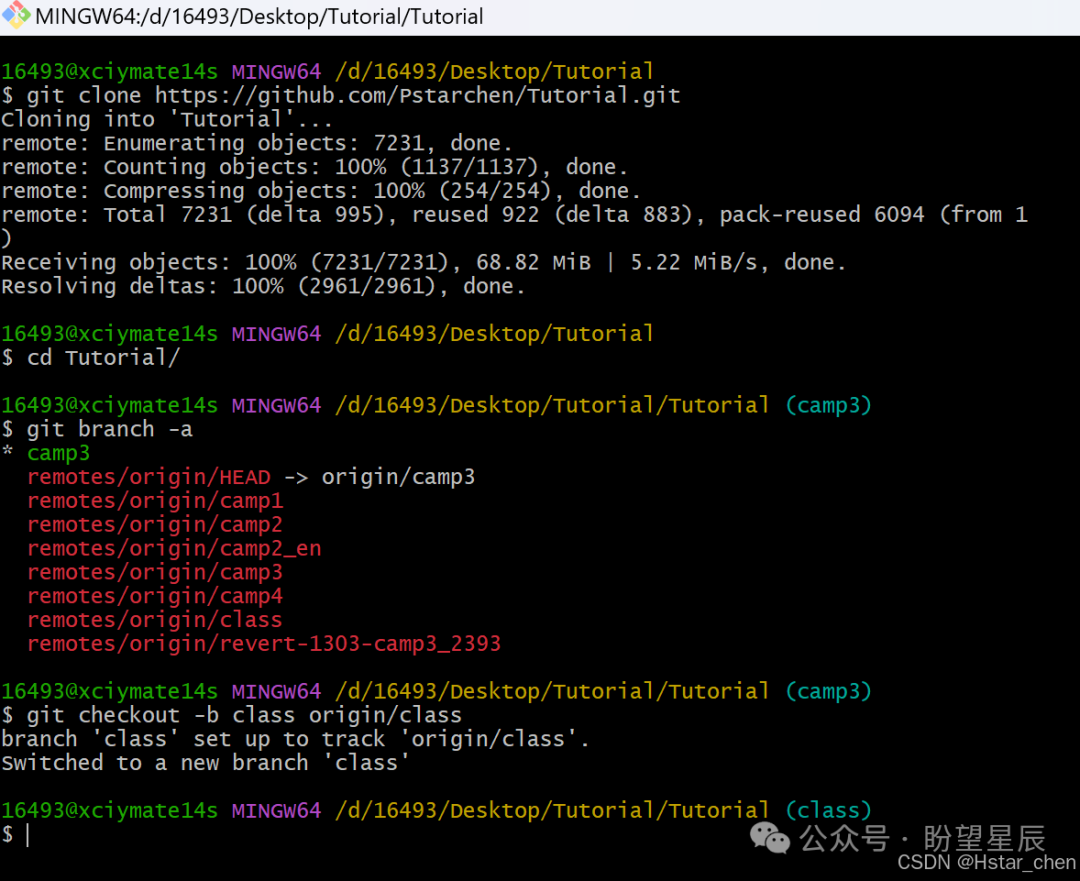Image resolution: width=1080 pixels, height=881 pixels.
Task: Click the window title MINGW64:/d/16493/Desktop/Tutorial/Tutorial
Action: click(259, 17)
